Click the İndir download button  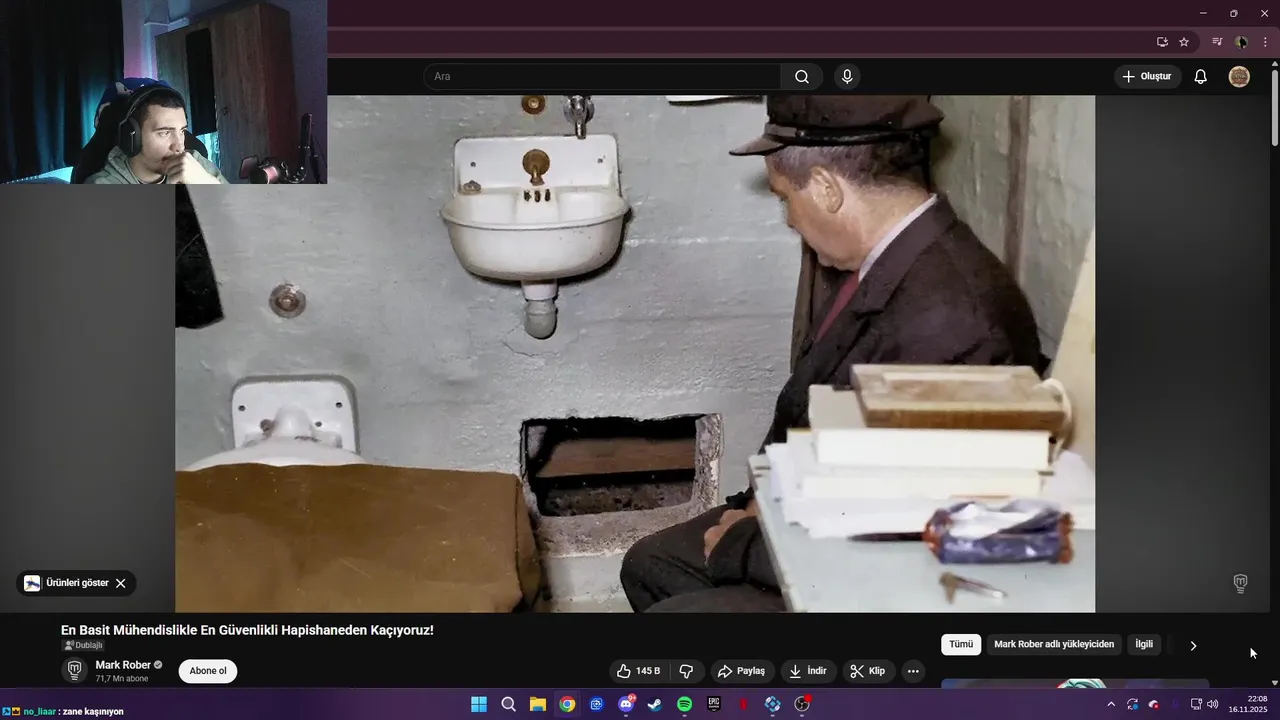click(x=809, y=671)
